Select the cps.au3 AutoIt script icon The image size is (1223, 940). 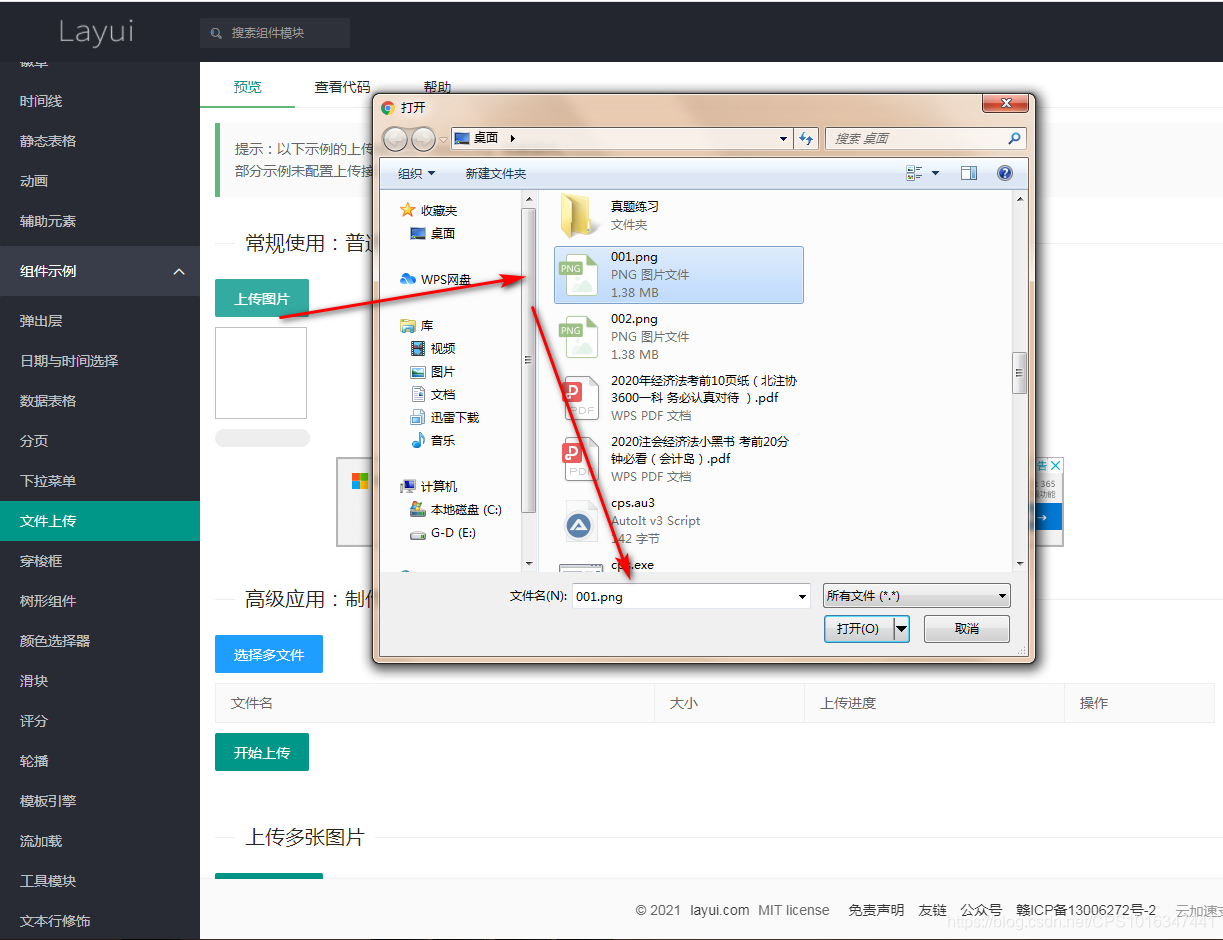(x=579, y=523)
